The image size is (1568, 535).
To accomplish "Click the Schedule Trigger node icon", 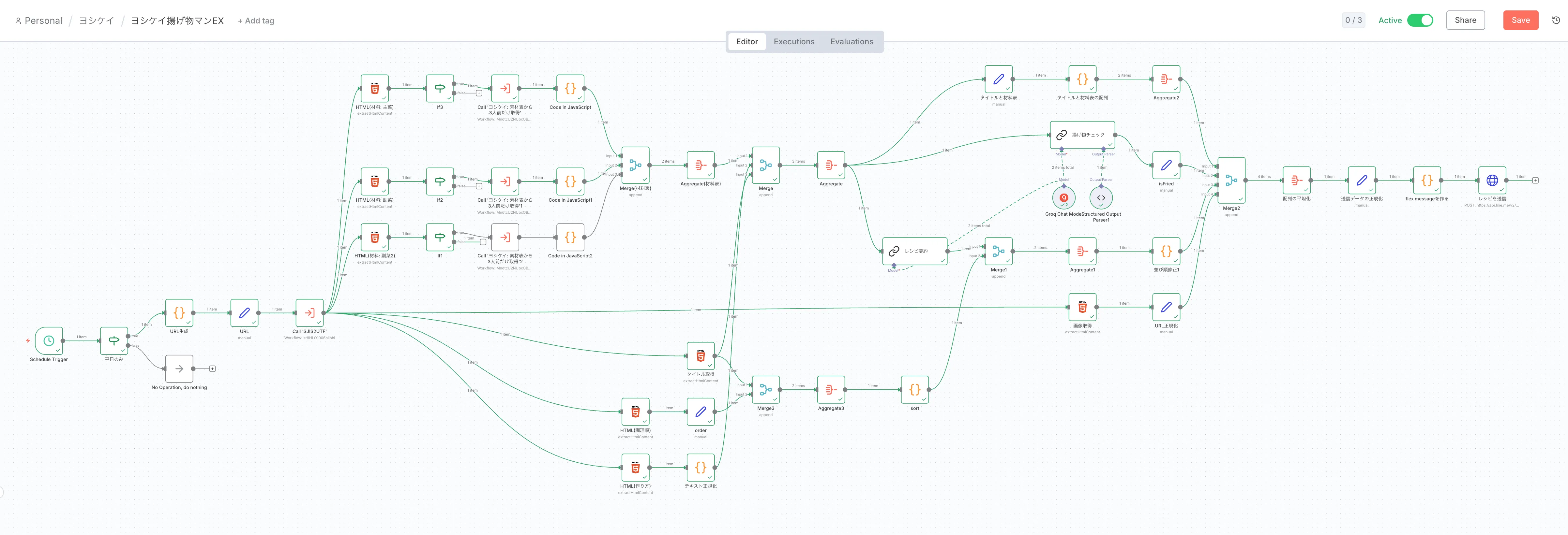I will tap(49, 340).
